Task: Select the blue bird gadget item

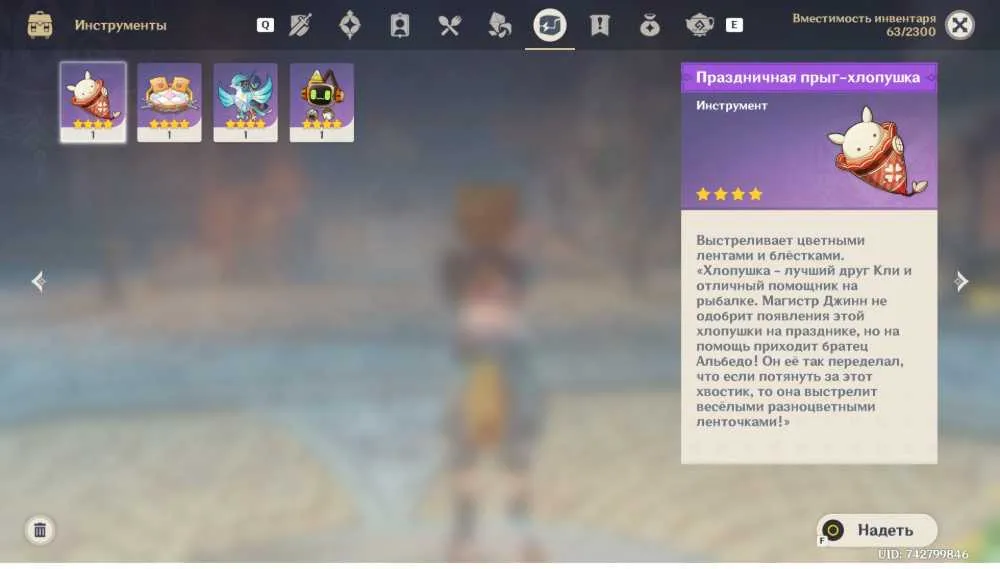Action: 246,102
